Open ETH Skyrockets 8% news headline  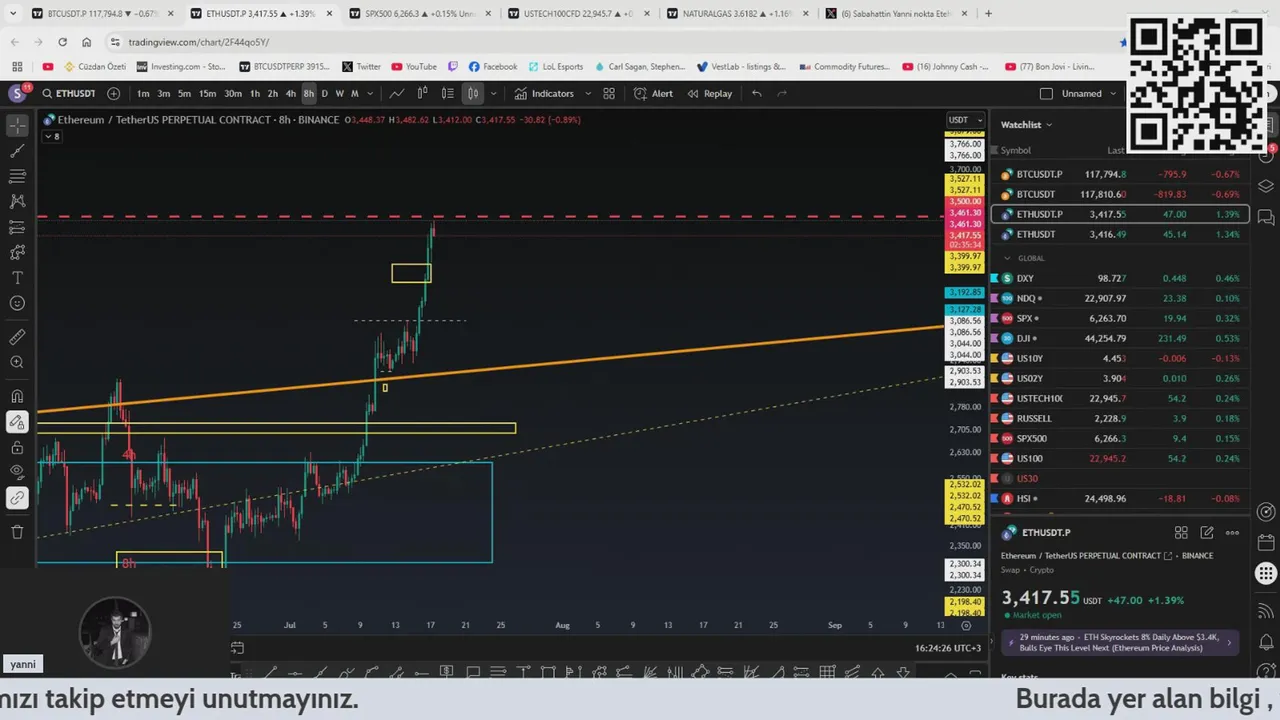(1120, 642)
